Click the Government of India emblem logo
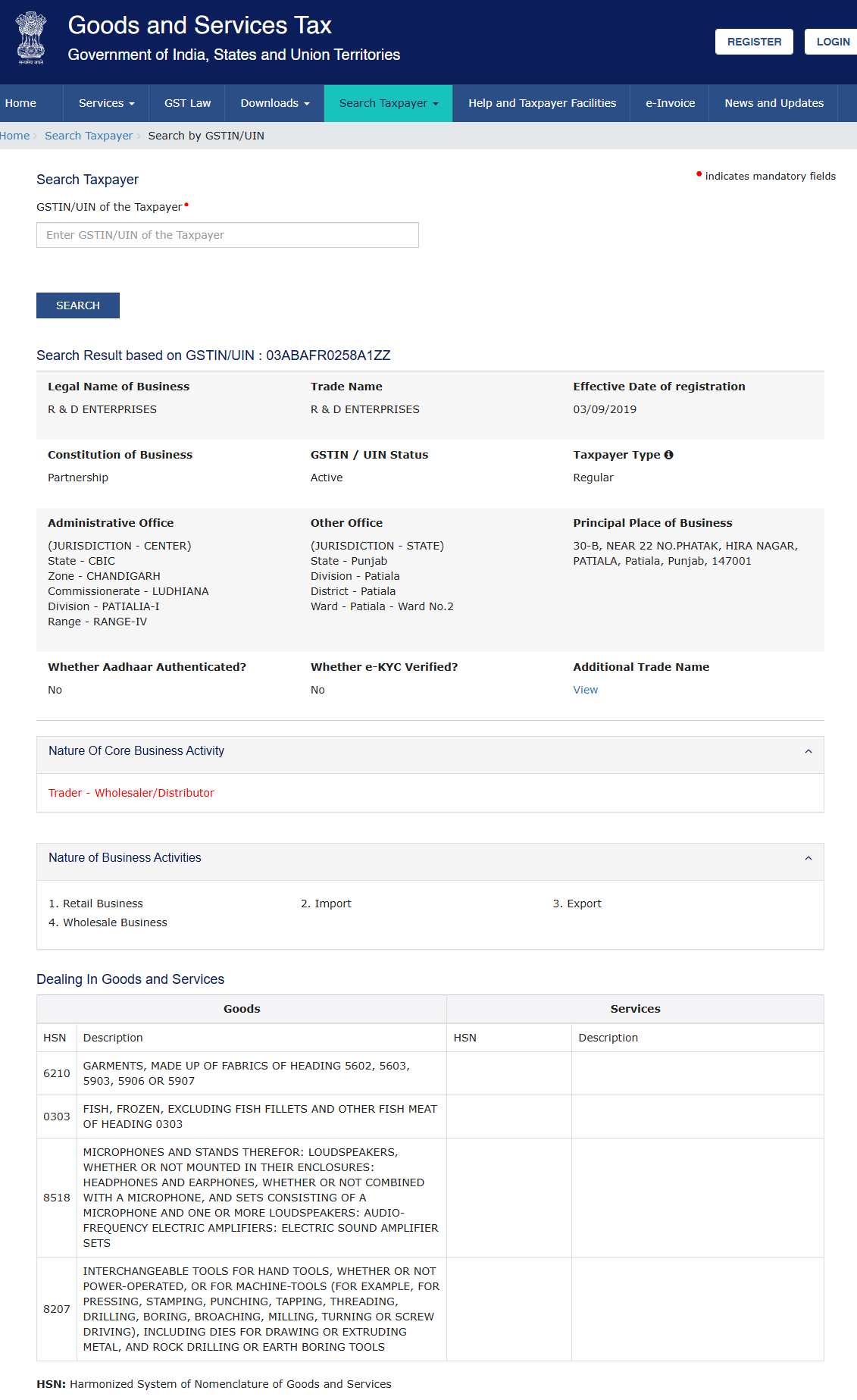 pos(31,38)
